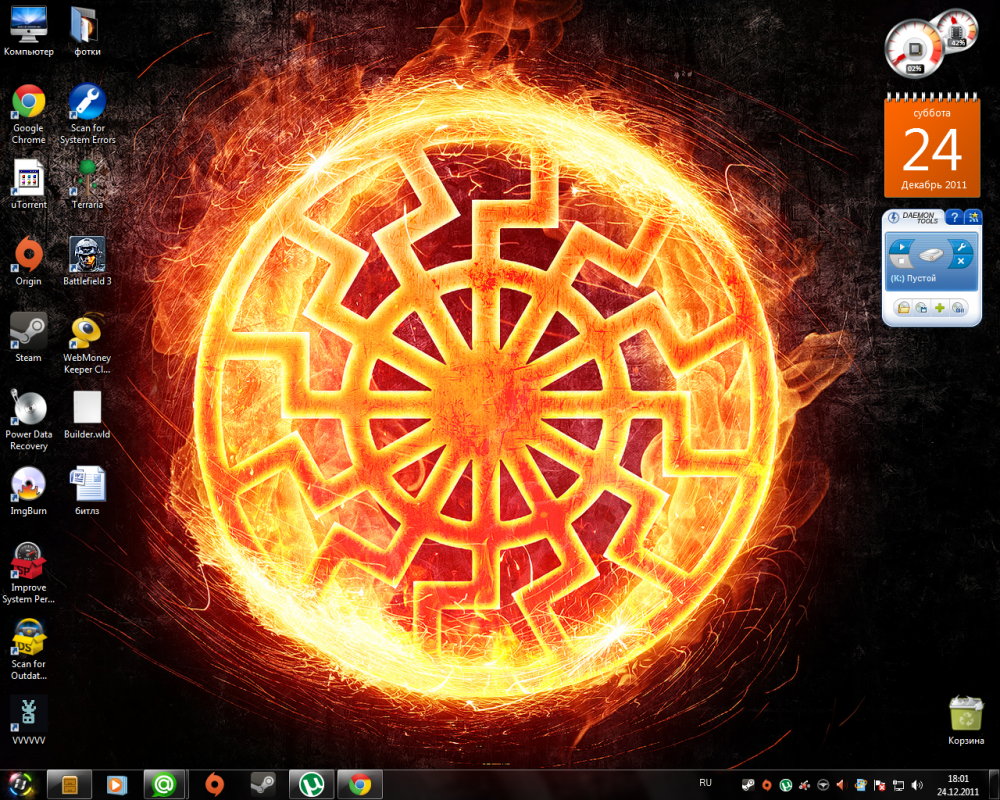Click the Steam tray icon
1000x800 pixels.
point(748,785)
